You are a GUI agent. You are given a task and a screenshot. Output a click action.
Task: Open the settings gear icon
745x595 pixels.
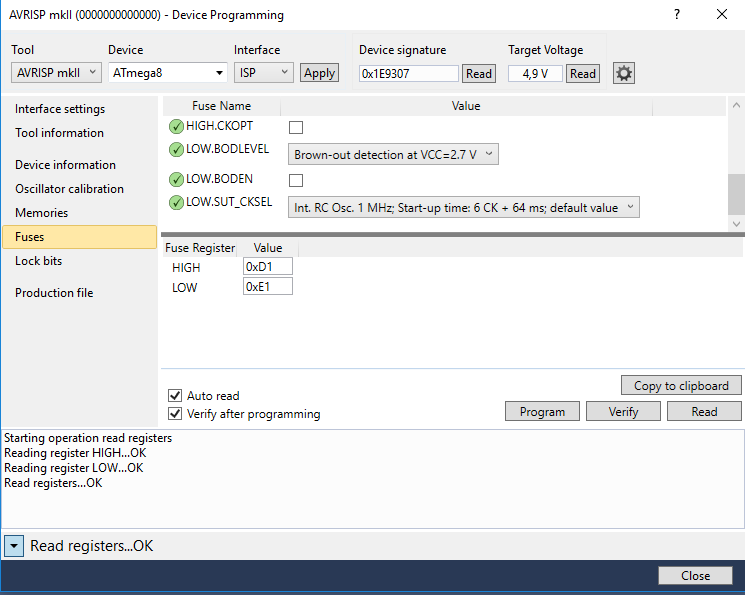pos(623,73)
